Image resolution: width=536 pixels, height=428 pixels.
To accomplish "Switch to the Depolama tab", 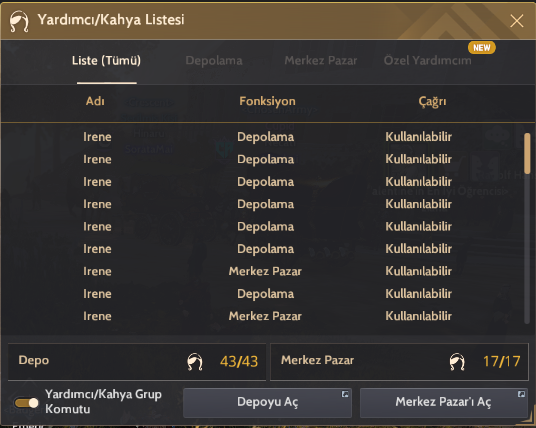I will pyautogui.click(x=214, y=61).
